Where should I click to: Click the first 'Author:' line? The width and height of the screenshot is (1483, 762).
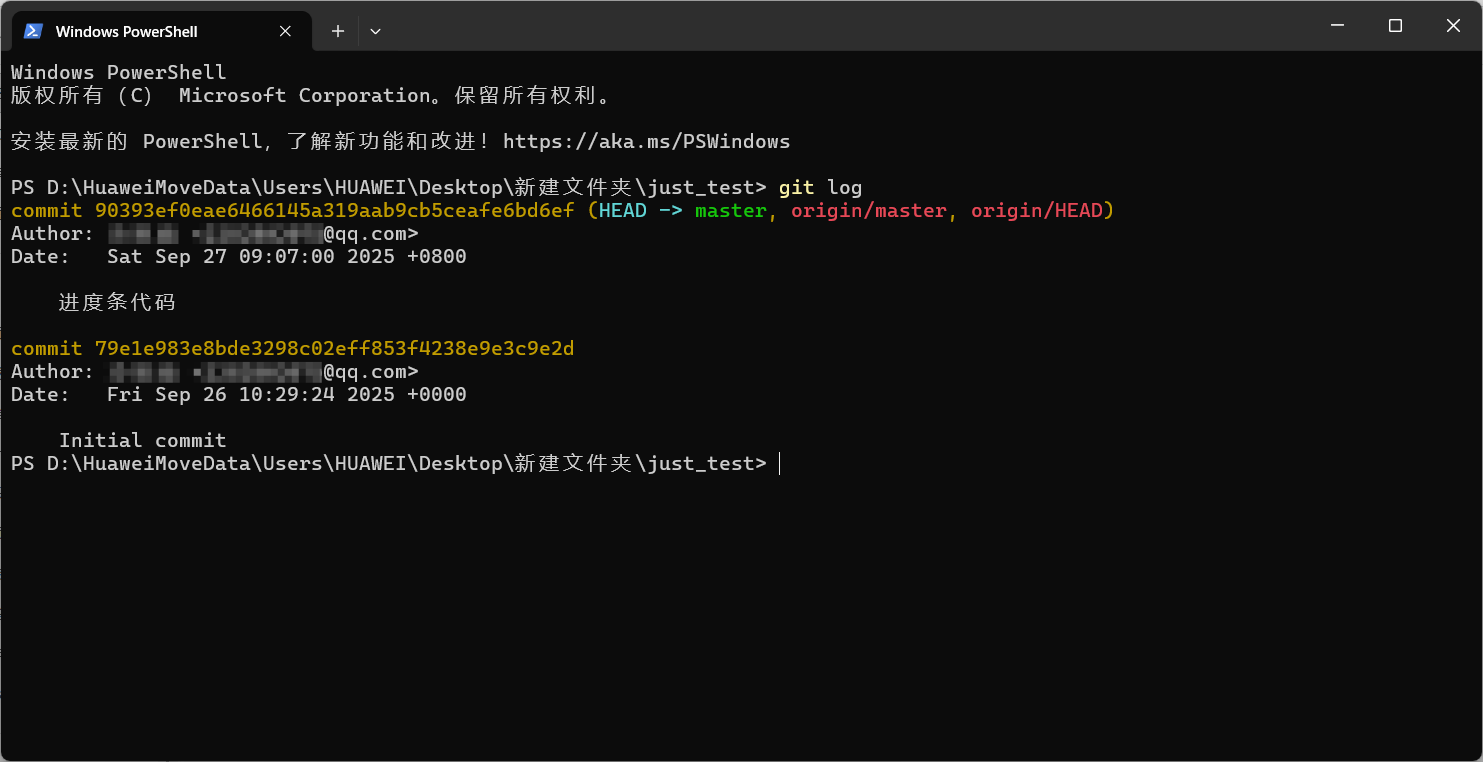[x=215, y=234]
